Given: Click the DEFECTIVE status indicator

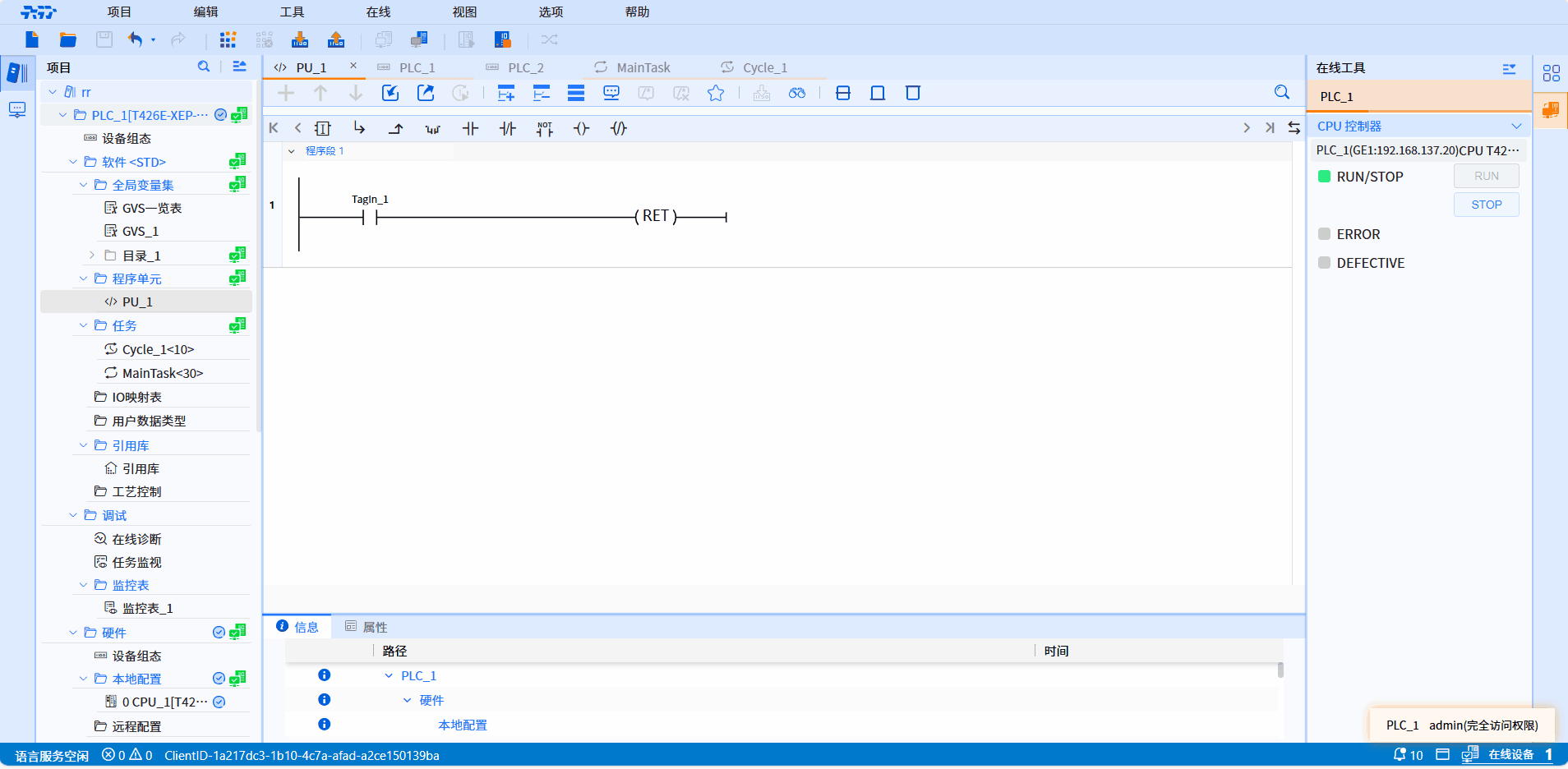Looking at the screenshot, I should (x=1324, y=263).
